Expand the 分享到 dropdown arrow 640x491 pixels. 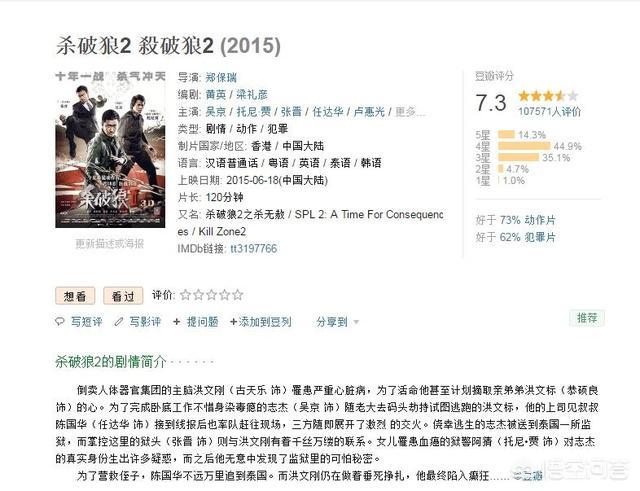tap(356, 322)
